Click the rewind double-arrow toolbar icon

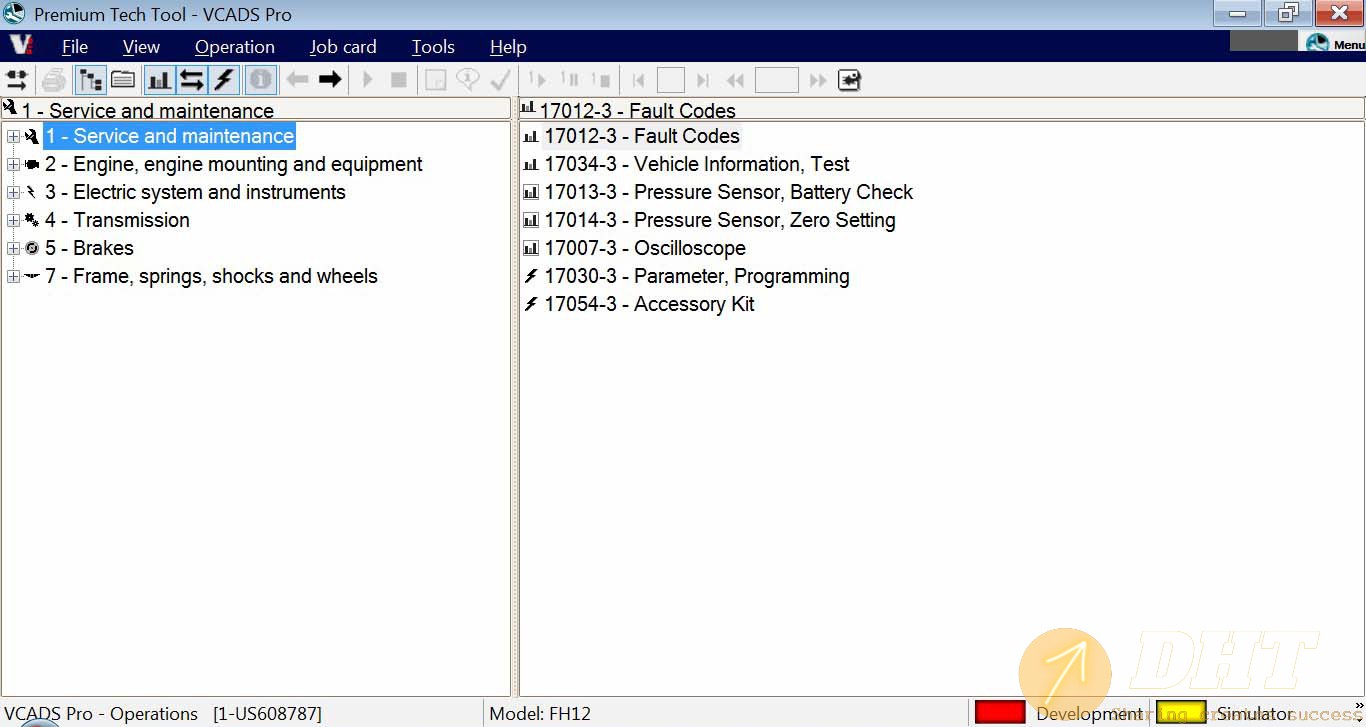coord(735,80)
